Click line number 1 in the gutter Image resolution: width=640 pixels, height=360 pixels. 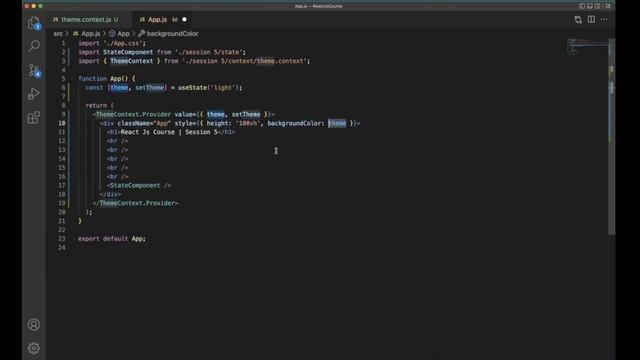pos(63,43)
